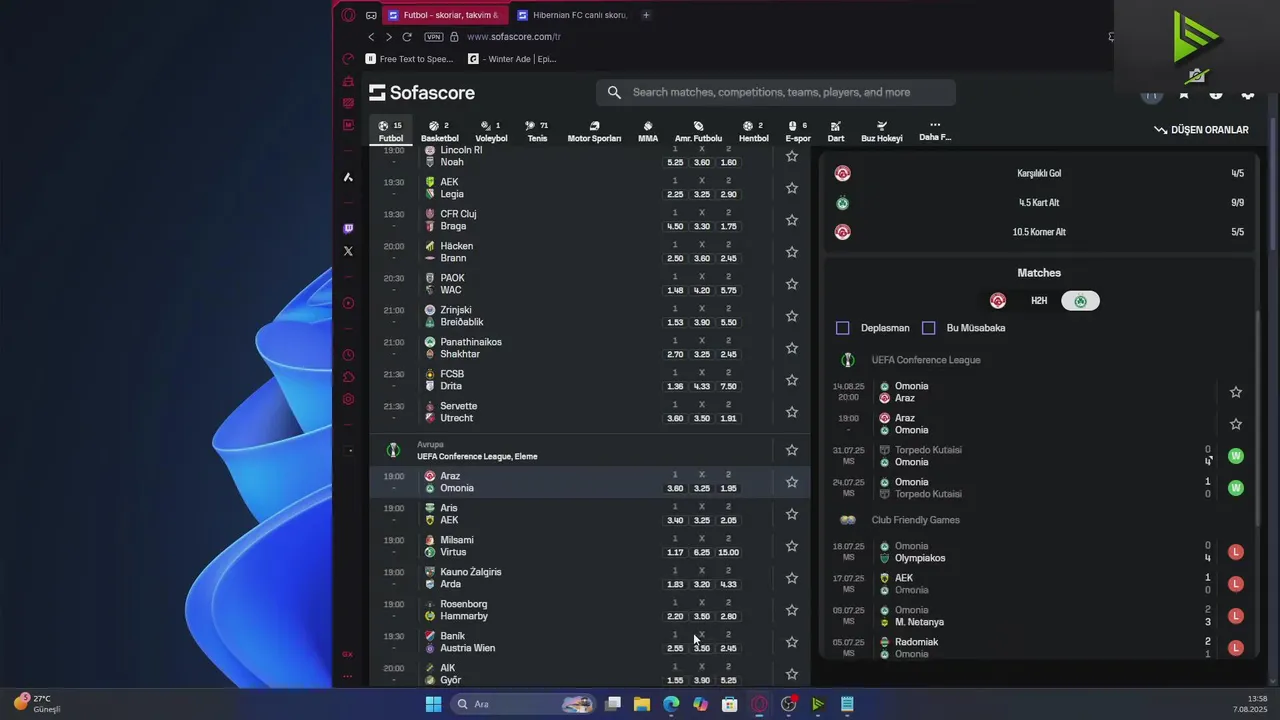Select Araz team logo toggle in Matches
Viewport: 1280px width, 720px height.
click(x=997, y=301)
